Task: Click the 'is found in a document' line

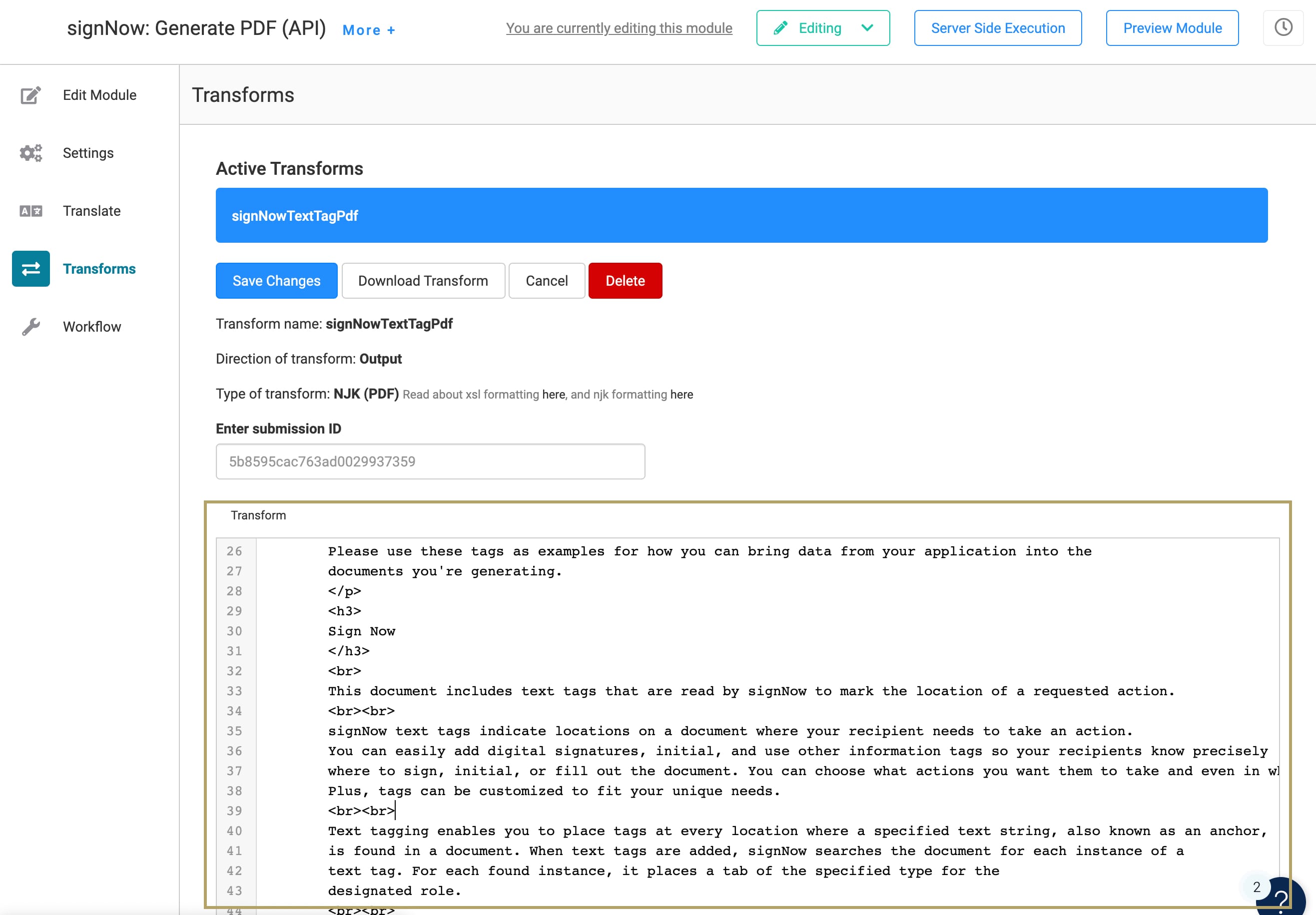Action: [x=755, y=851]
